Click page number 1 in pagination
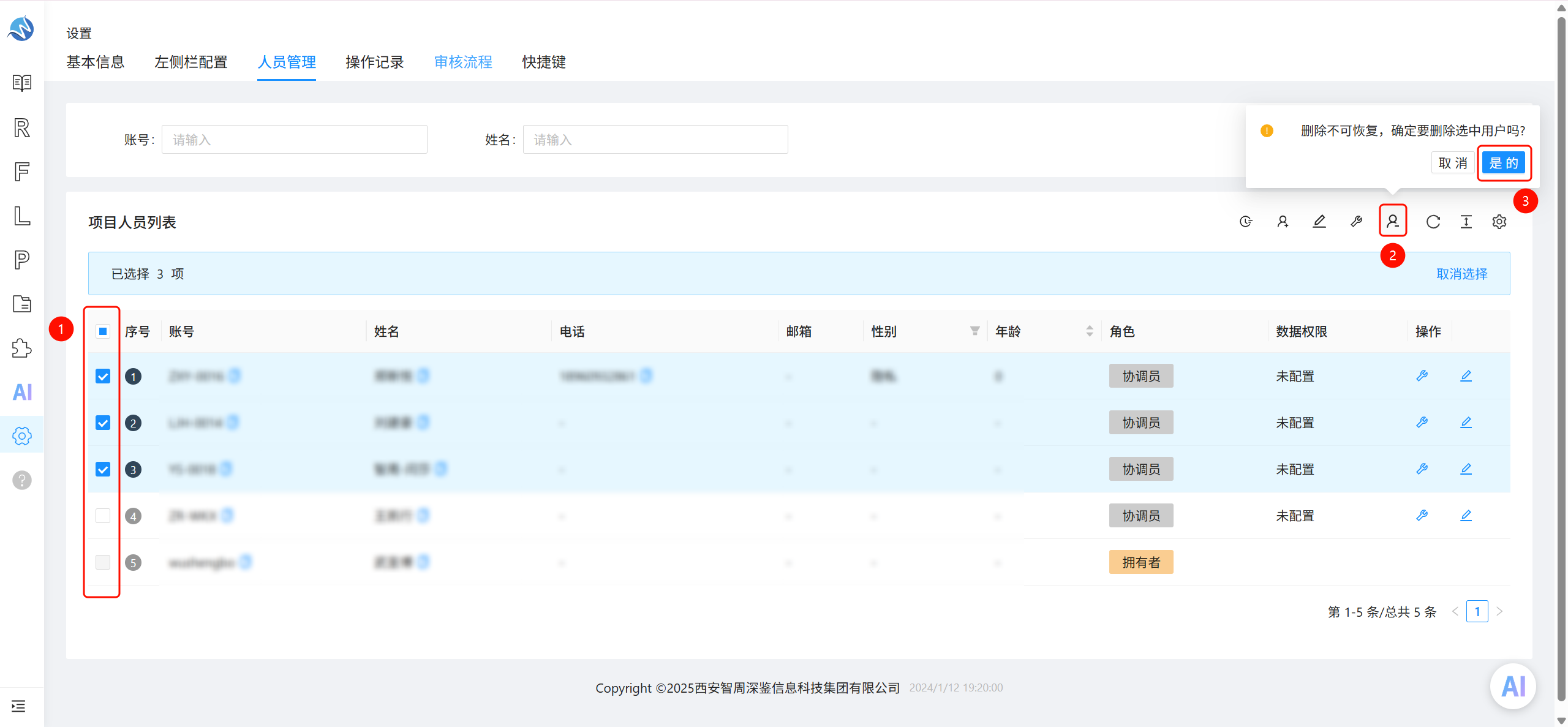The width and height of the screenshot is (1568, 727). tap(1477, 611)
